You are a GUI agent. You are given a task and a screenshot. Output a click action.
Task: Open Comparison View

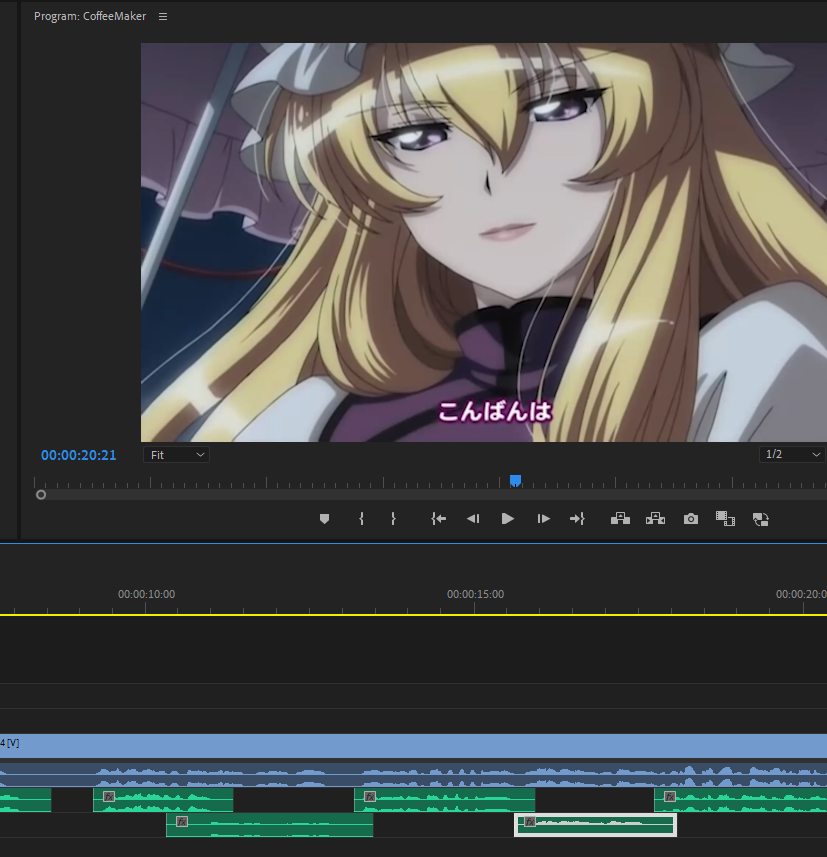tap(725, 519)
